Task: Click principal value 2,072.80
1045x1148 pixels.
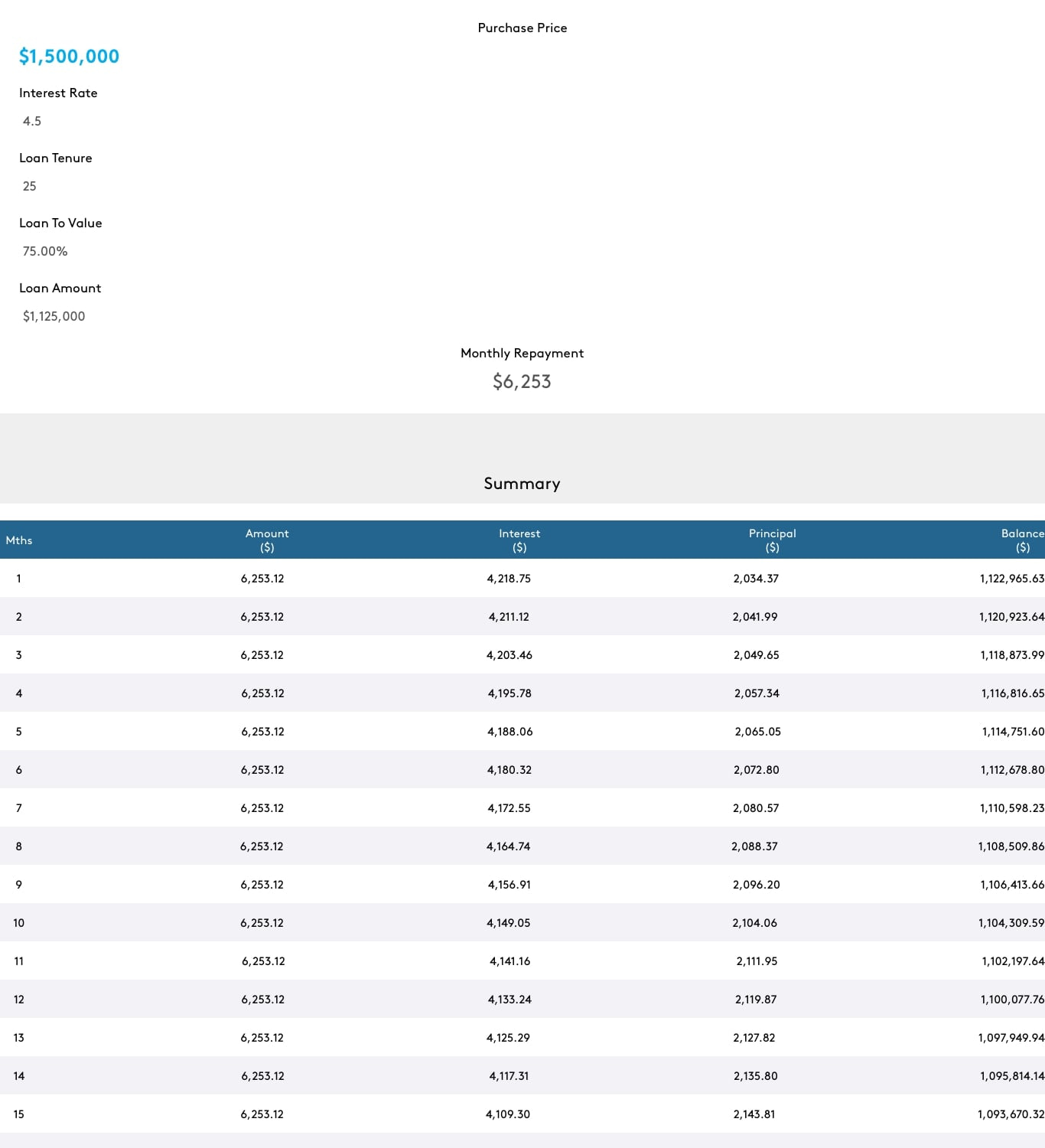Action: [x=757, y=770]
